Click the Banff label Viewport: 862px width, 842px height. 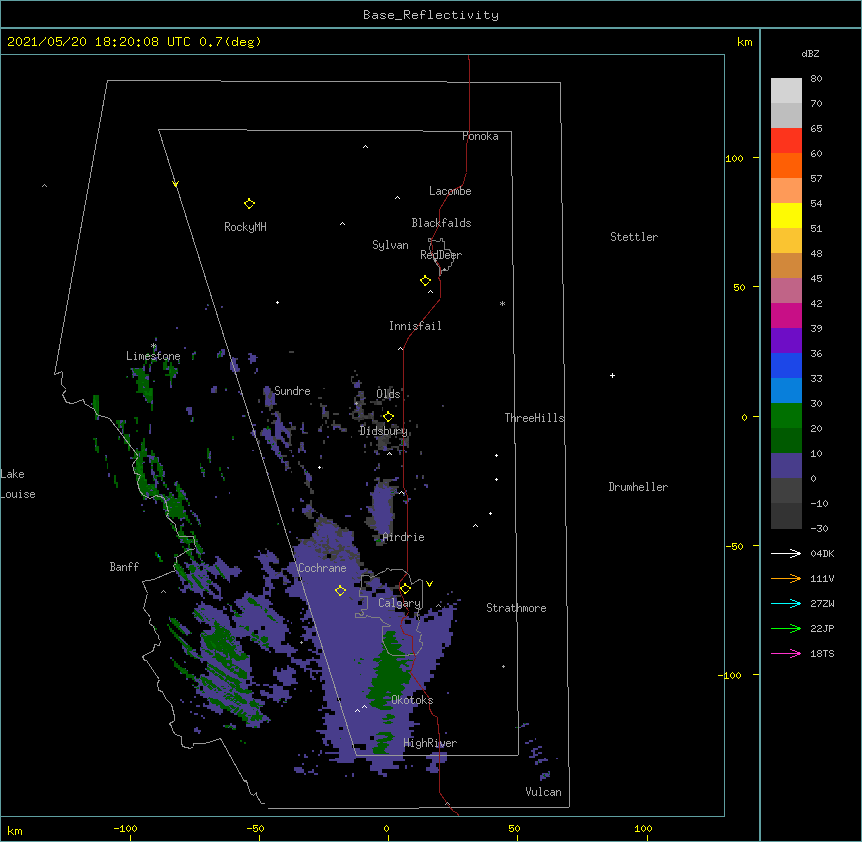coord(124,567)
